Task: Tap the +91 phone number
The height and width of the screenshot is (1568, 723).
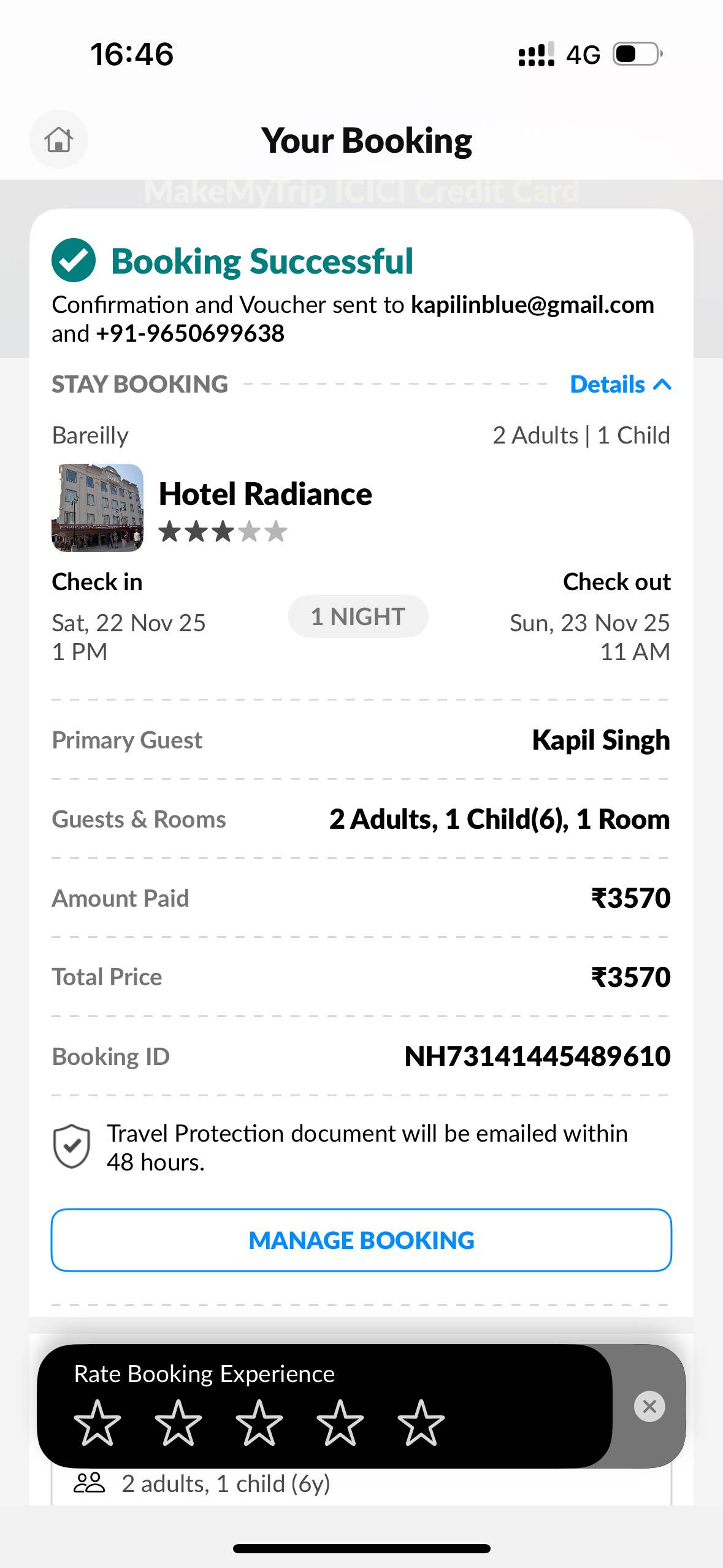Action: click(190, 334)
